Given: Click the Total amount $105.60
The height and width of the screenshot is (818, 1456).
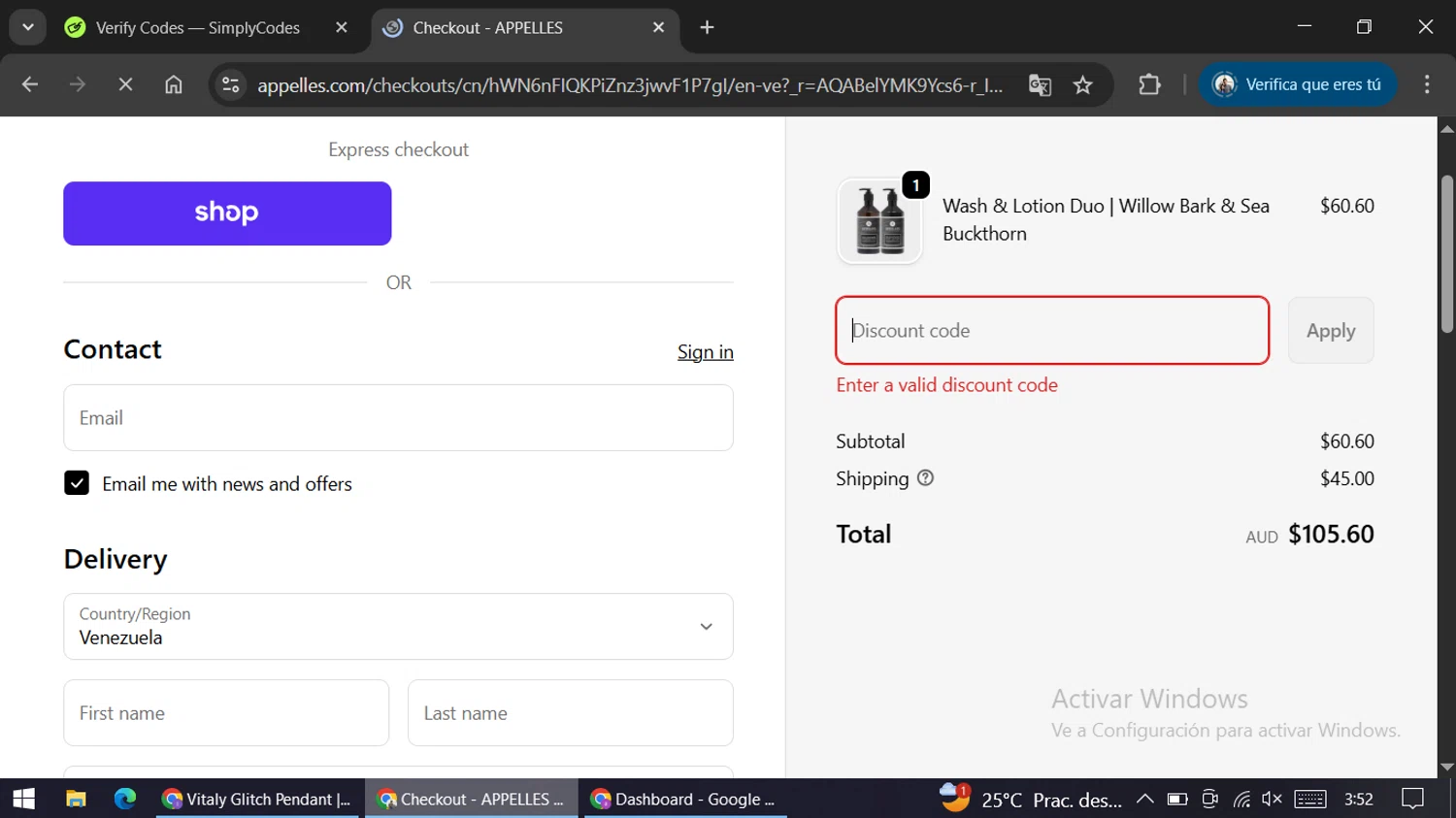Looking at the screenshot, I should (x=1331, y=535).
